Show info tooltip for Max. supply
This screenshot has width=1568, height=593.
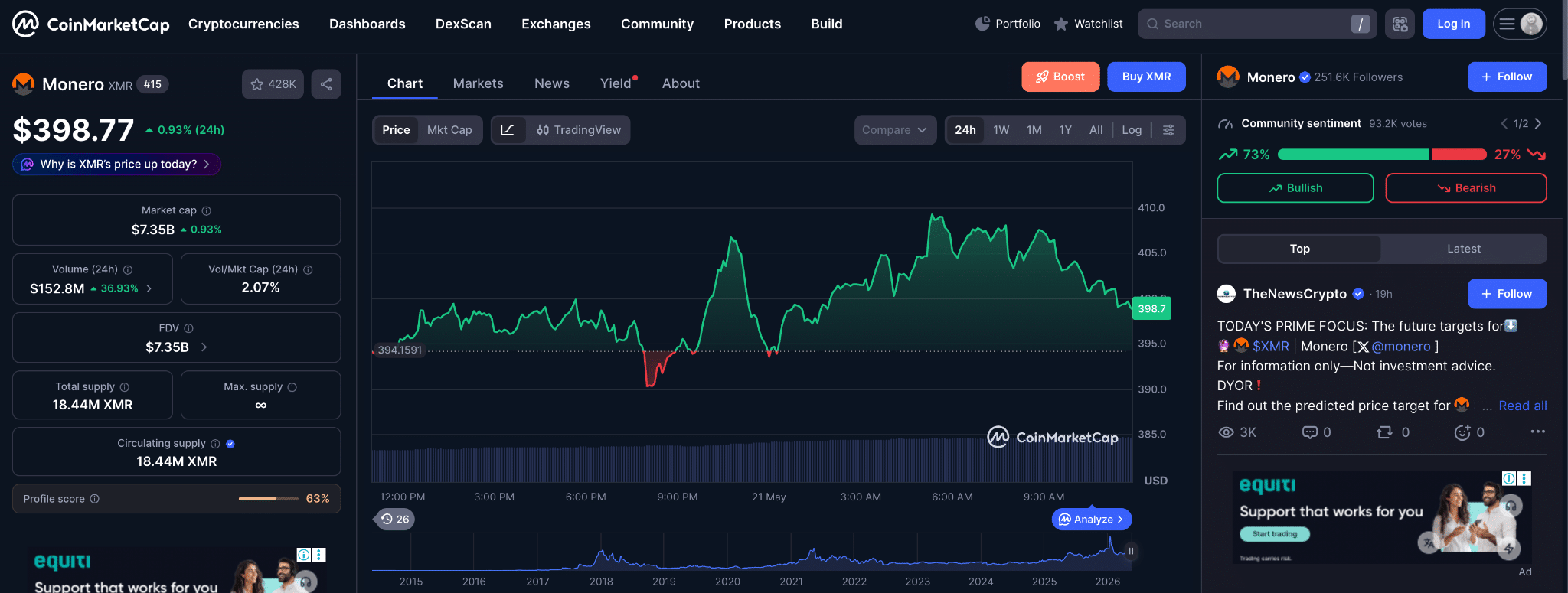coord(292,387)
